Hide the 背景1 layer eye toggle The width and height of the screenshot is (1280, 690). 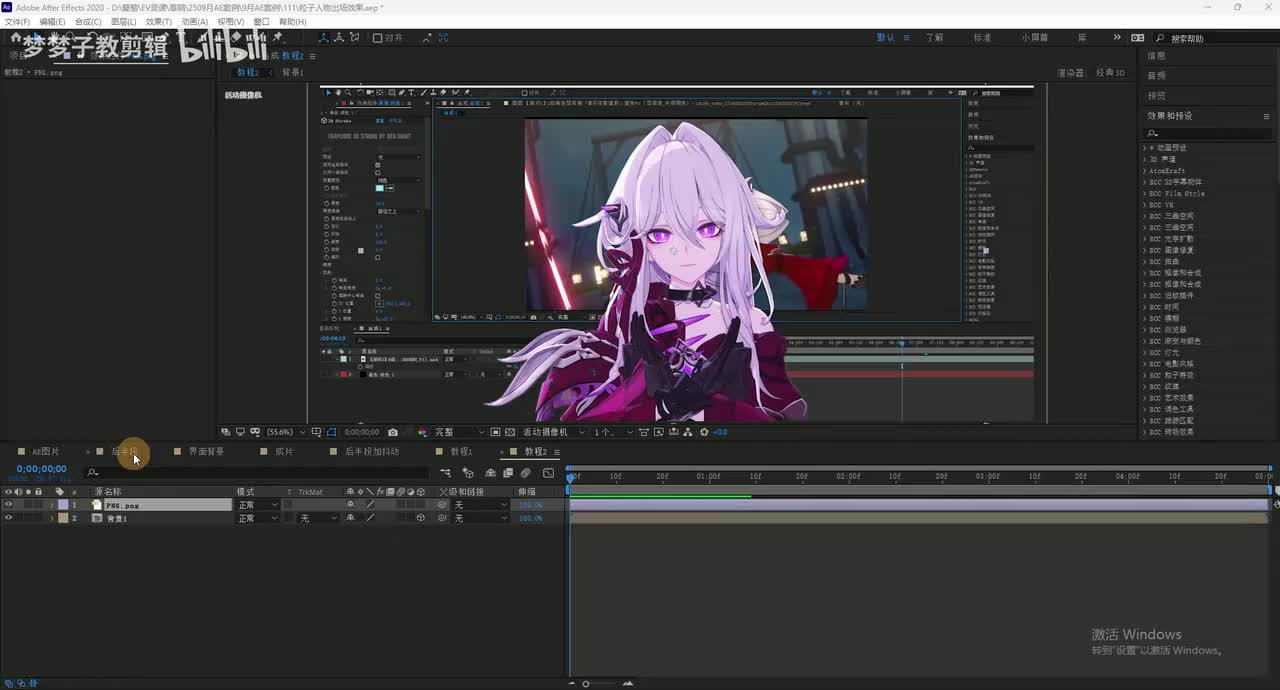8,518
